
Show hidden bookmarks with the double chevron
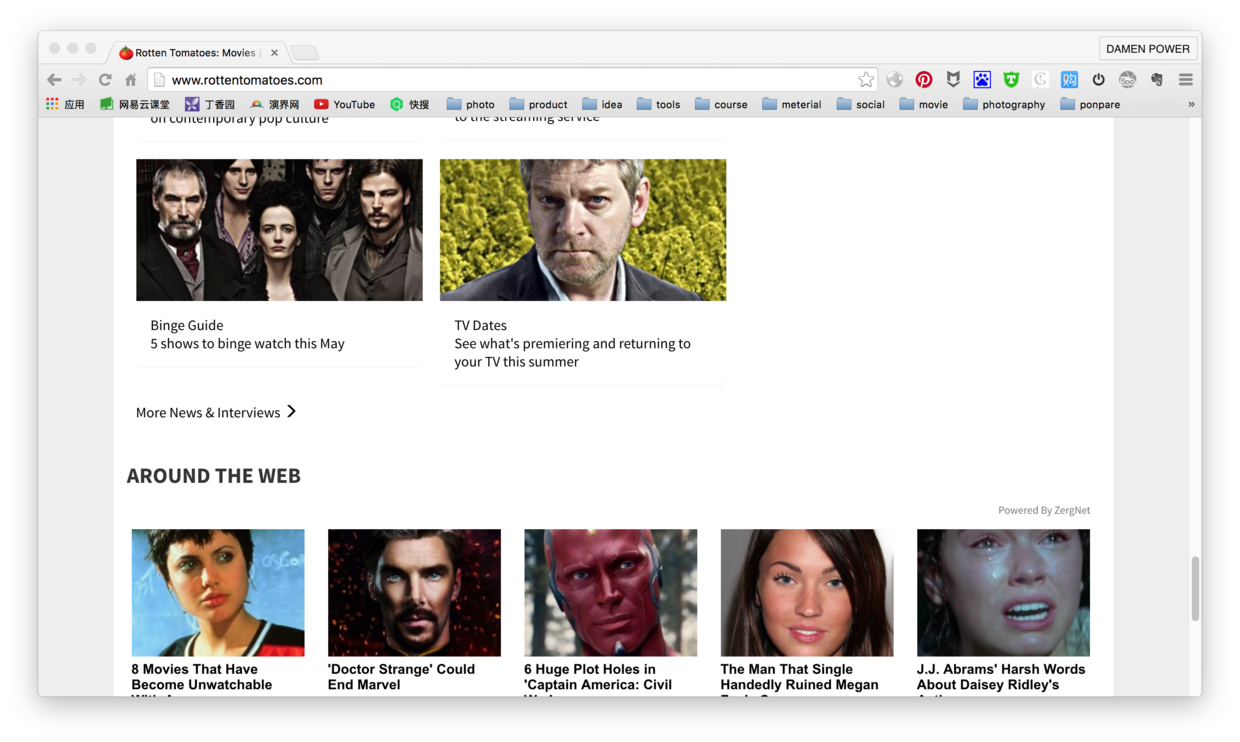[1191, 104]
